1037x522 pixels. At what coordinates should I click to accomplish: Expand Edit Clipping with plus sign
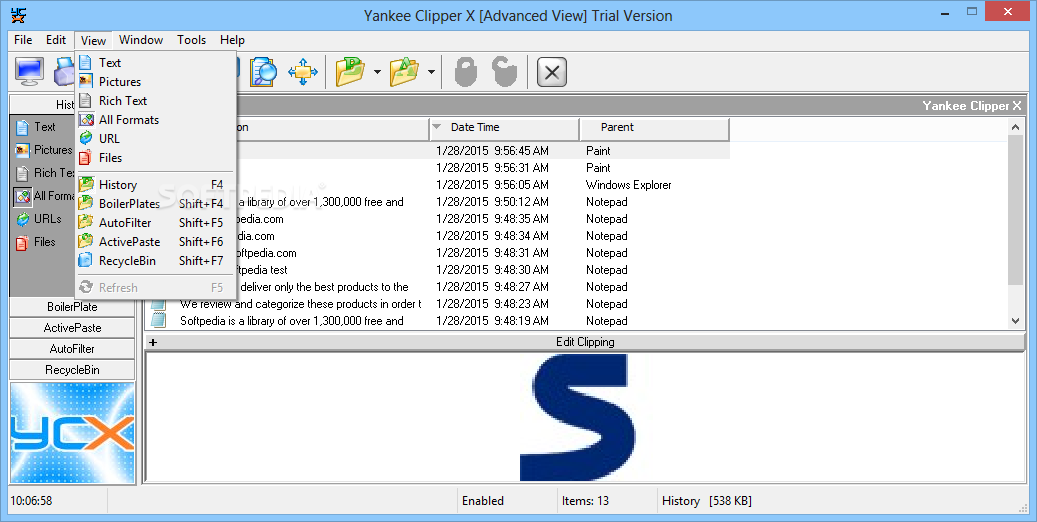point(153,342)
